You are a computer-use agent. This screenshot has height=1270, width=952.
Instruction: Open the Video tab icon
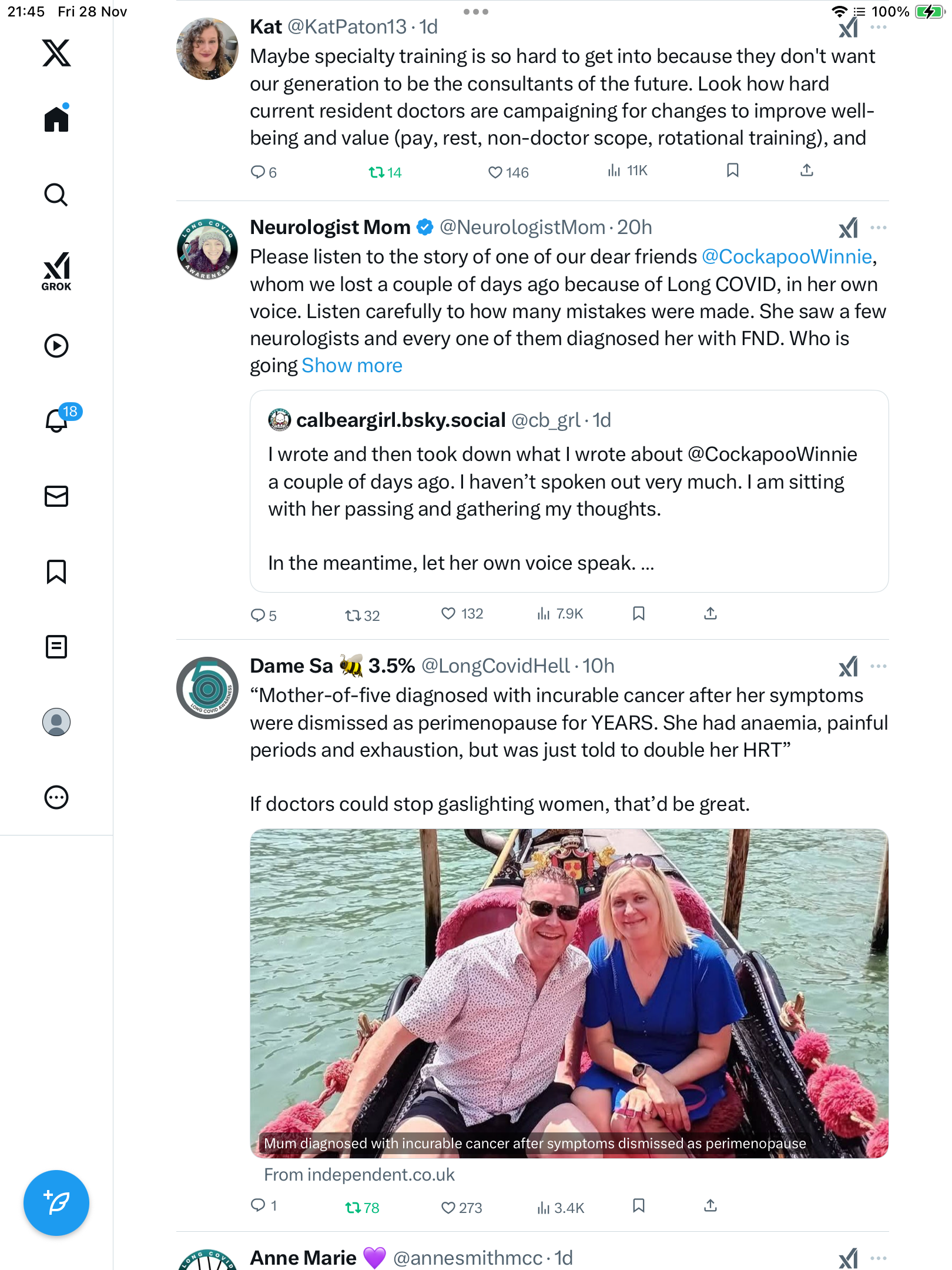point(56,346)
